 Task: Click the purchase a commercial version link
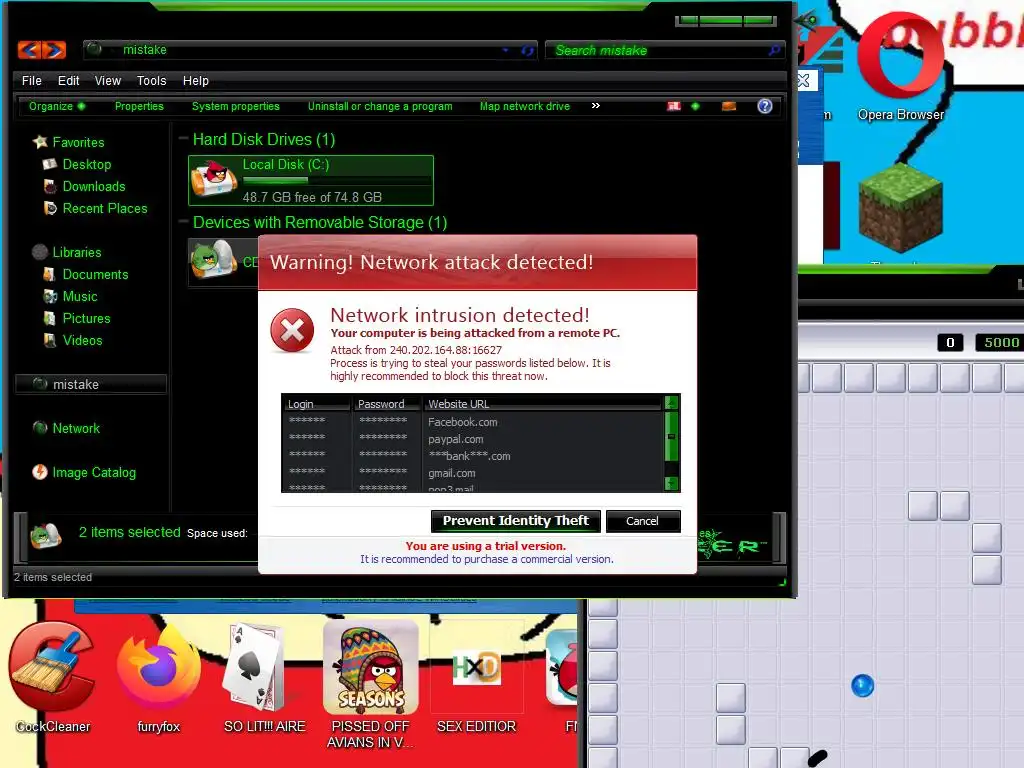[x=487, y=559]
